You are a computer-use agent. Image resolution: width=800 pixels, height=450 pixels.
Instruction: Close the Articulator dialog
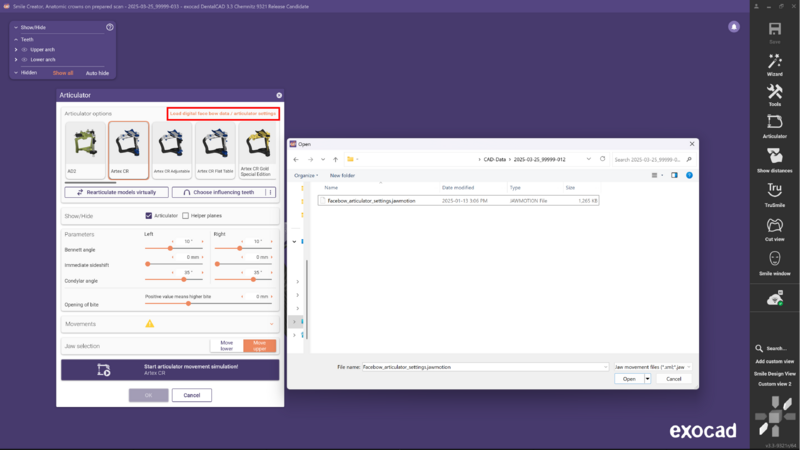coord(279,95)
